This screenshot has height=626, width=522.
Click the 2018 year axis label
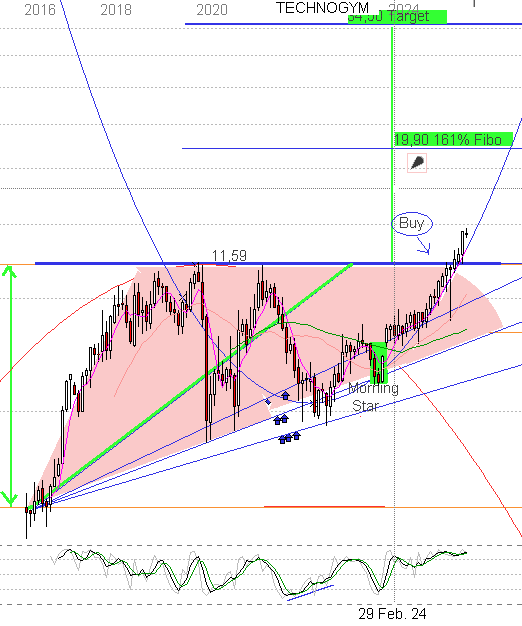(x=116, y=10)
